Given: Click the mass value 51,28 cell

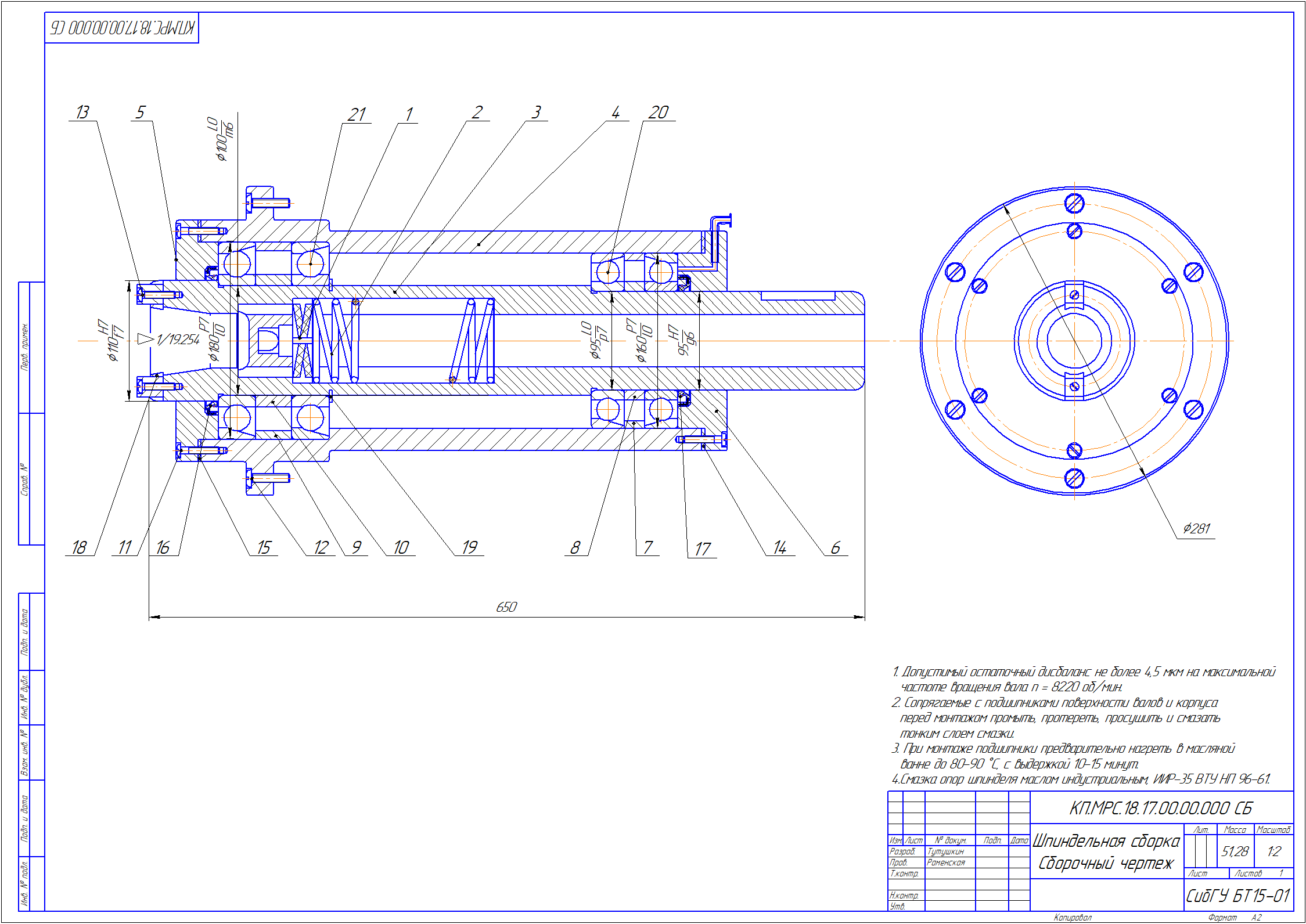Looking at the screenshot, I should [1235, 851].
